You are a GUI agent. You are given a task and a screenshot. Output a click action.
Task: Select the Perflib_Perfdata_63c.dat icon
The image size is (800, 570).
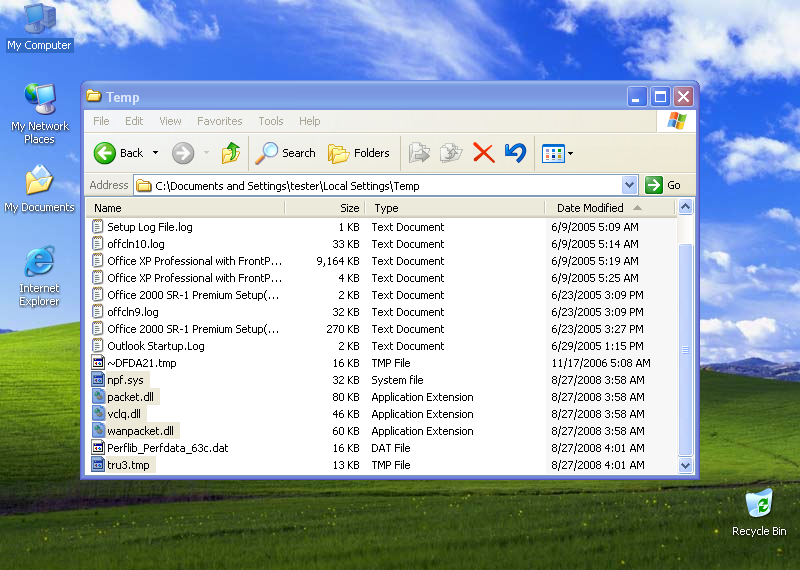pyautogui.click(x=97, y=448)
